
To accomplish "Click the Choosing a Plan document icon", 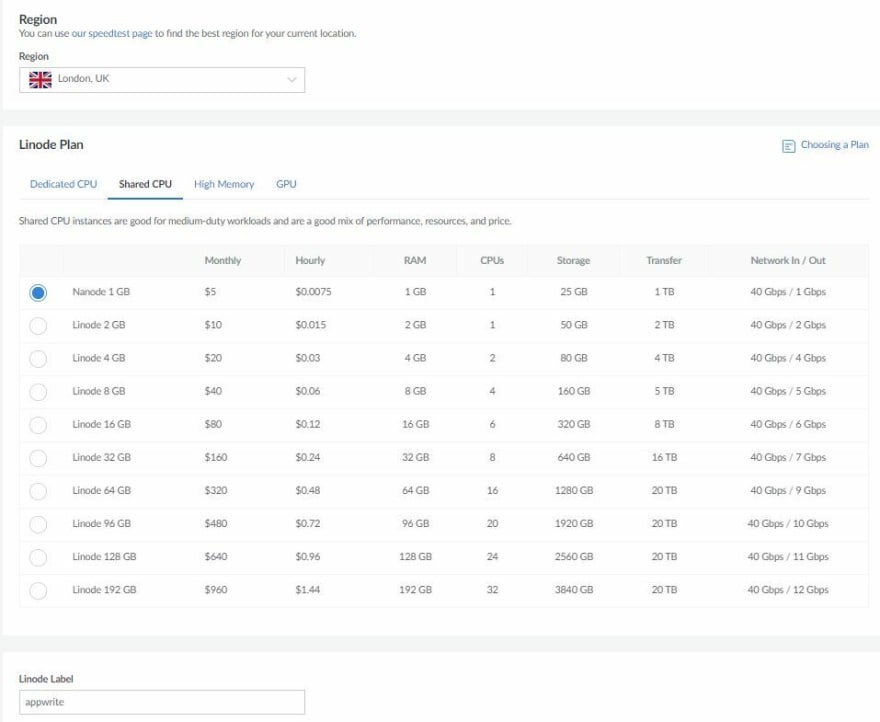I will click(789, 146).
